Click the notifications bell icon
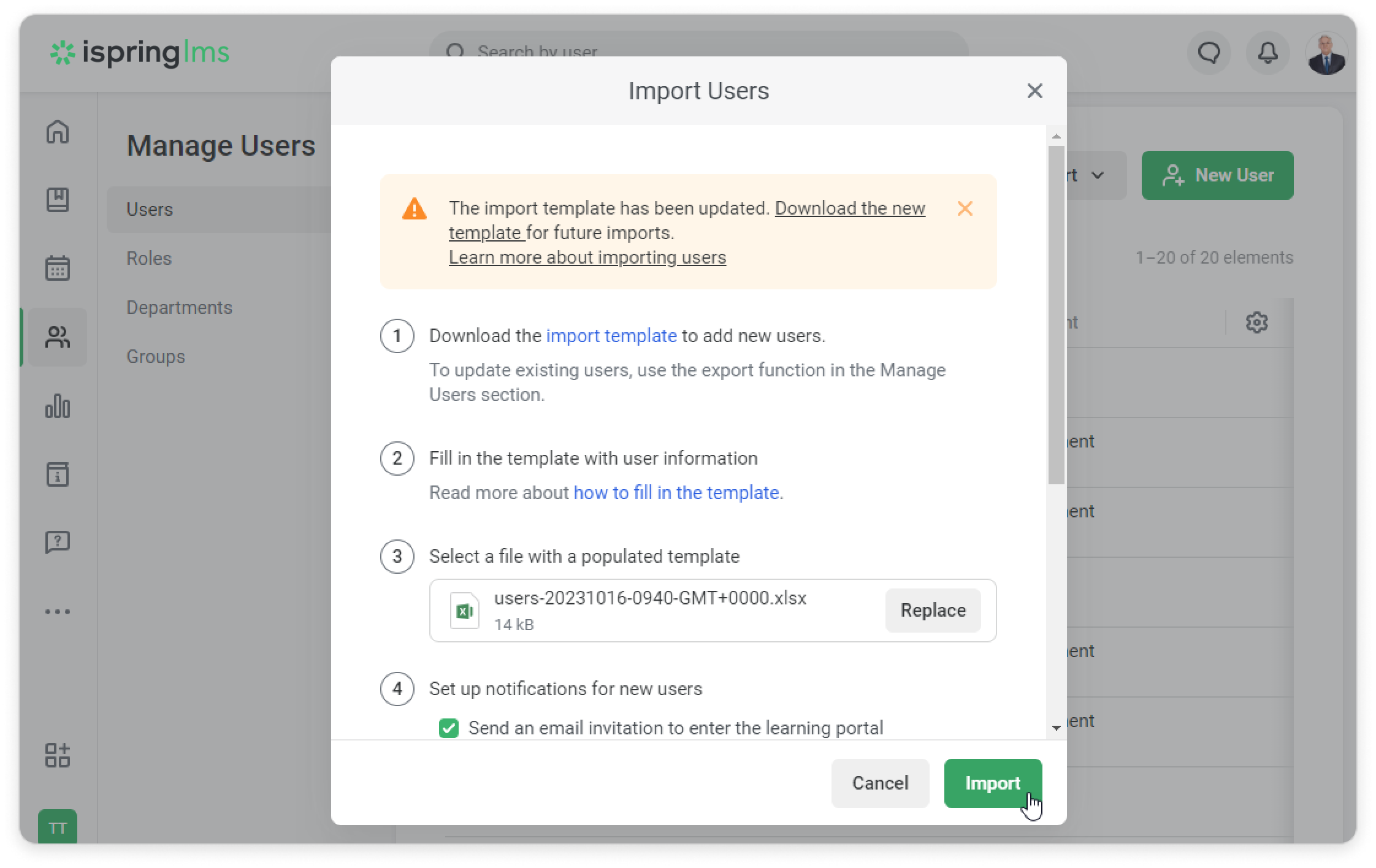Viewport: 1376px width, 868px height. coord(1267,53)
